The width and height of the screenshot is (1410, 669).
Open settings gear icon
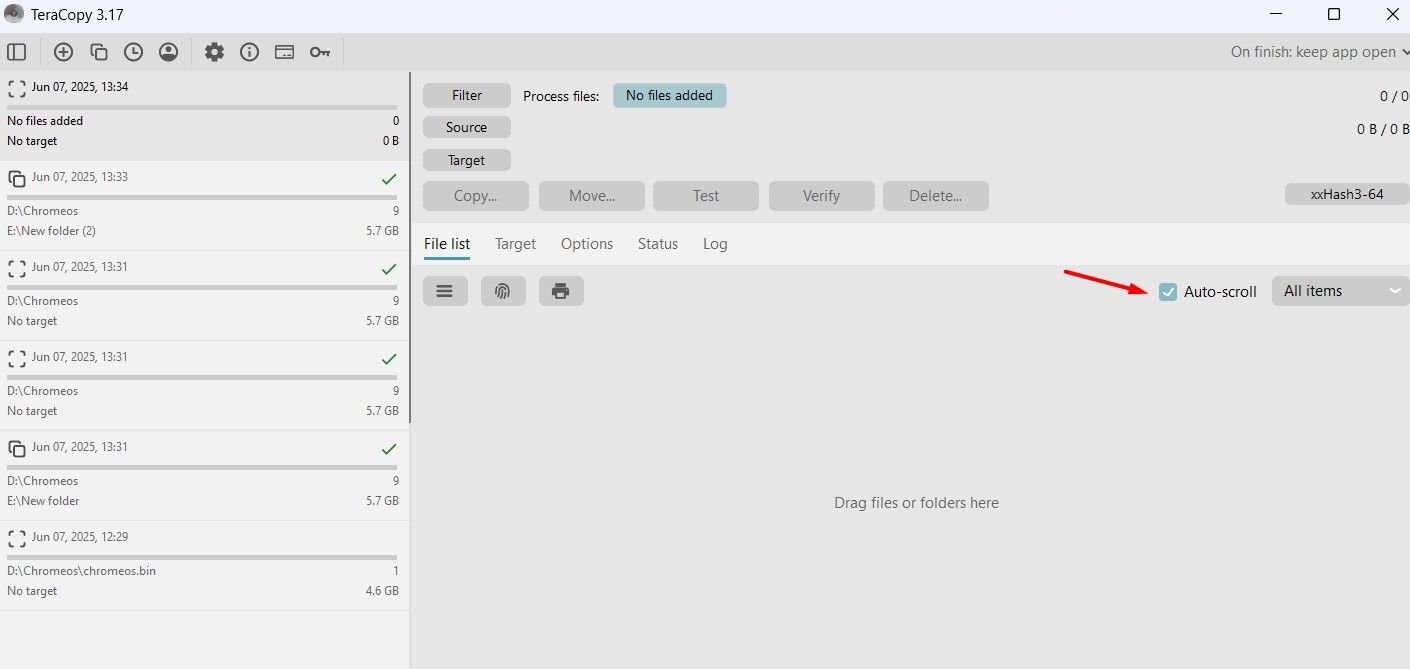(x=214, y=52)
